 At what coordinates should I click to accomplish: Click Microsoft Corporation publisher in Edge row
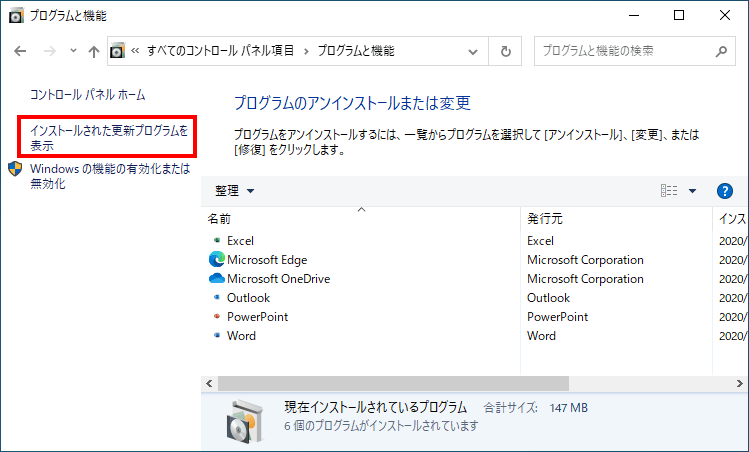coord(585,260)
